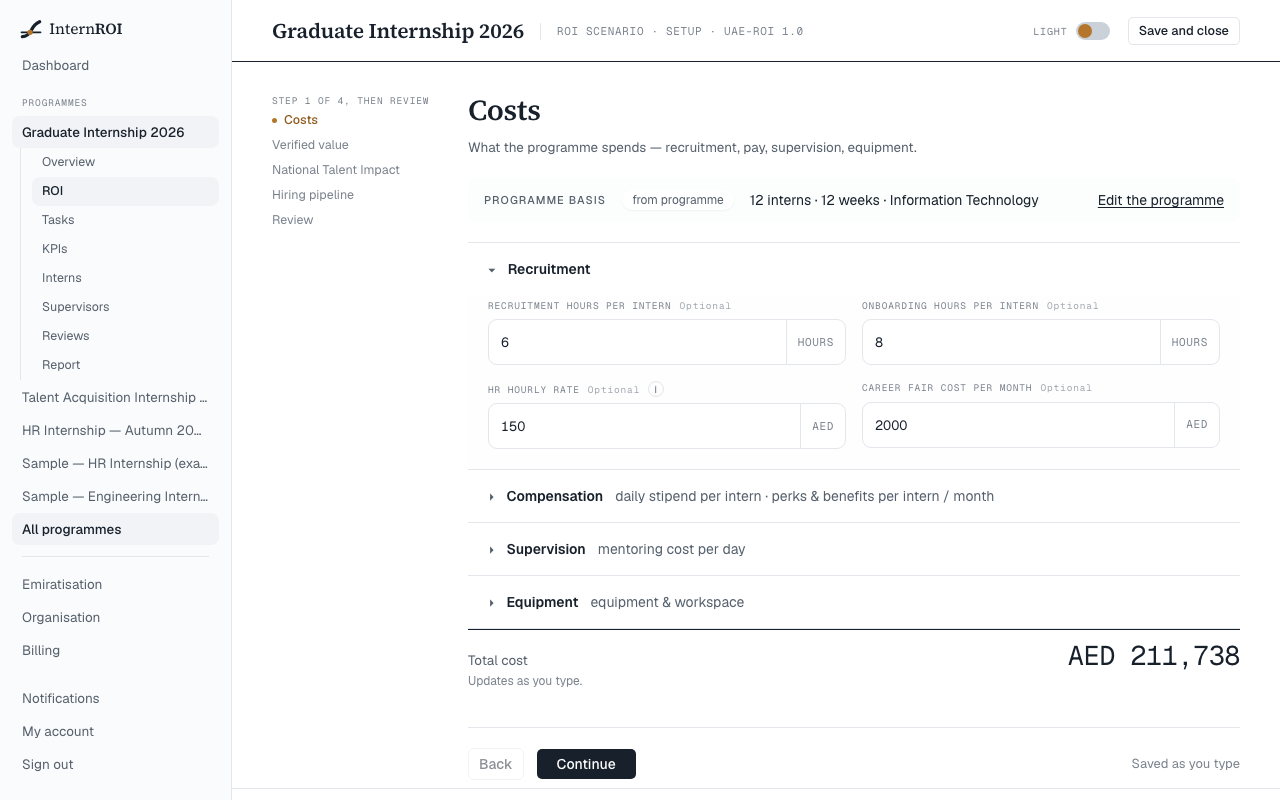Screen dimensions: 1280x800
Task: Select Sample — HR Internship programme
Action: click(115, 463)
